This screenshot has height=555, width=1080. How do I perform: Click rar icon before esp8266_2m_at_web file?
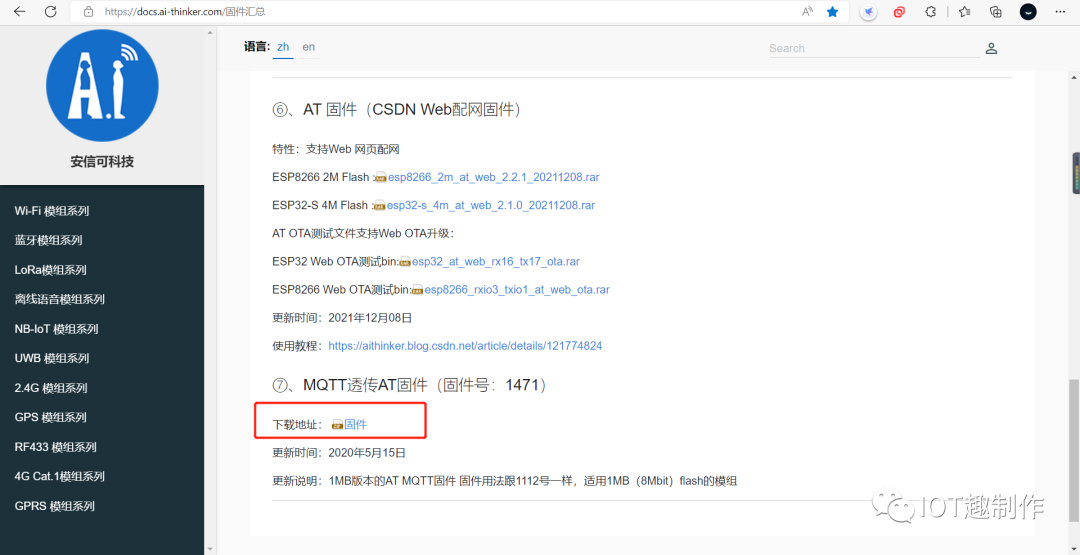380,178
